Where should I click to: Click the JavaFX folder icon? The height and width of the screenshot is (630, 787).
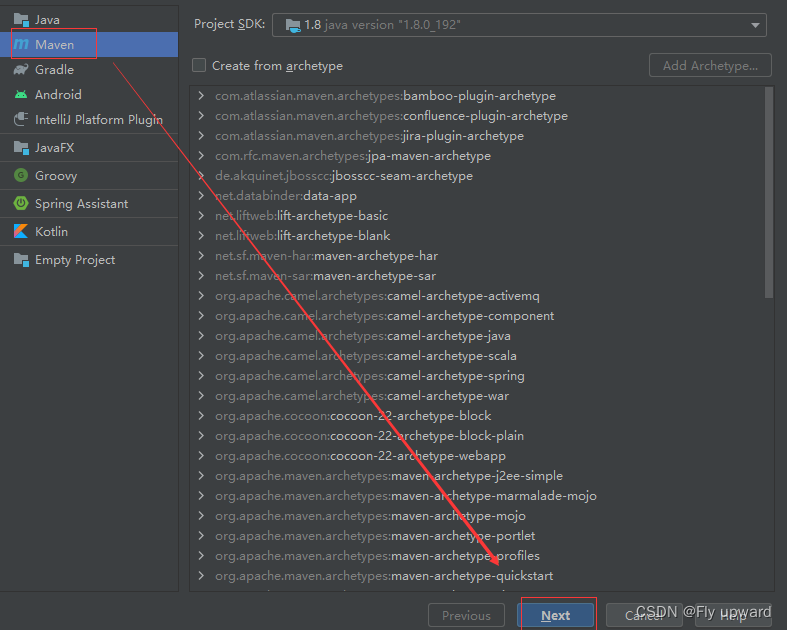(x=21, y=148)
